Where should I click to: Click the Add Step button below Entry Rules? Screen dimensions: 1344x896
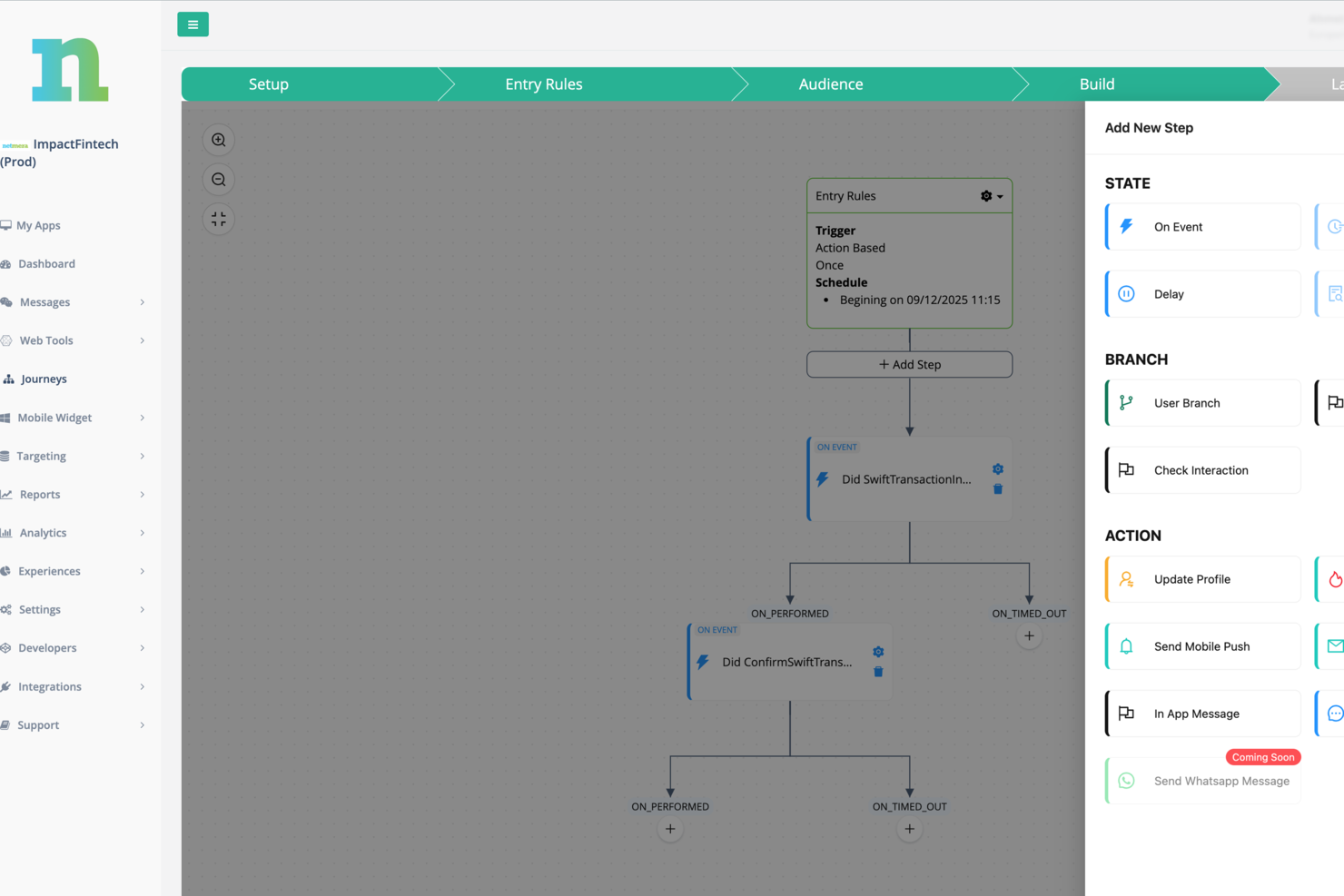(x=909, y=364)
